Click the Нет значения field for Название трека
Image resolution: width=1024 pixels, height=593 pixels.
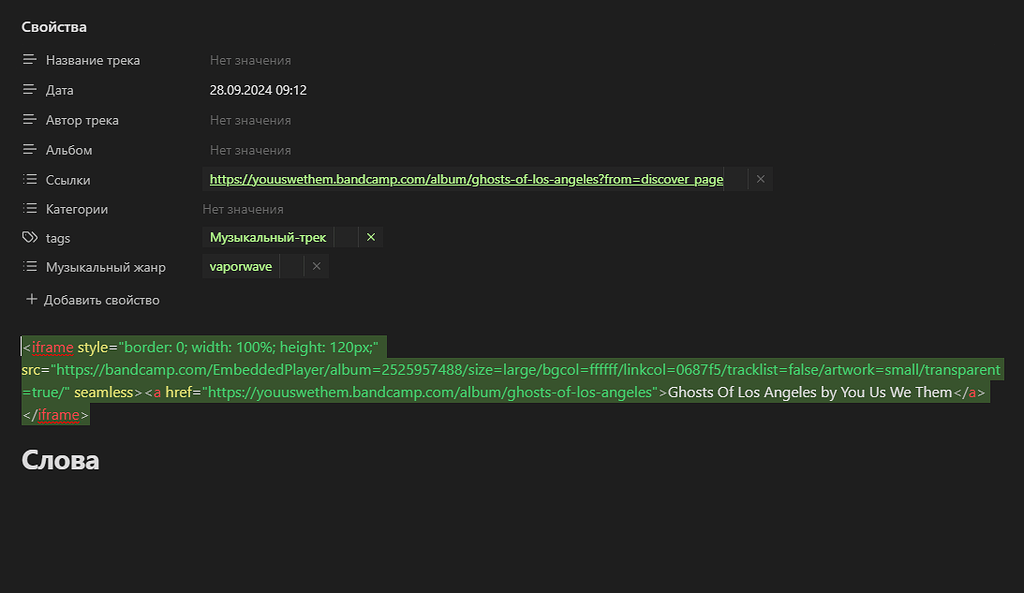[x=250, y=60]
